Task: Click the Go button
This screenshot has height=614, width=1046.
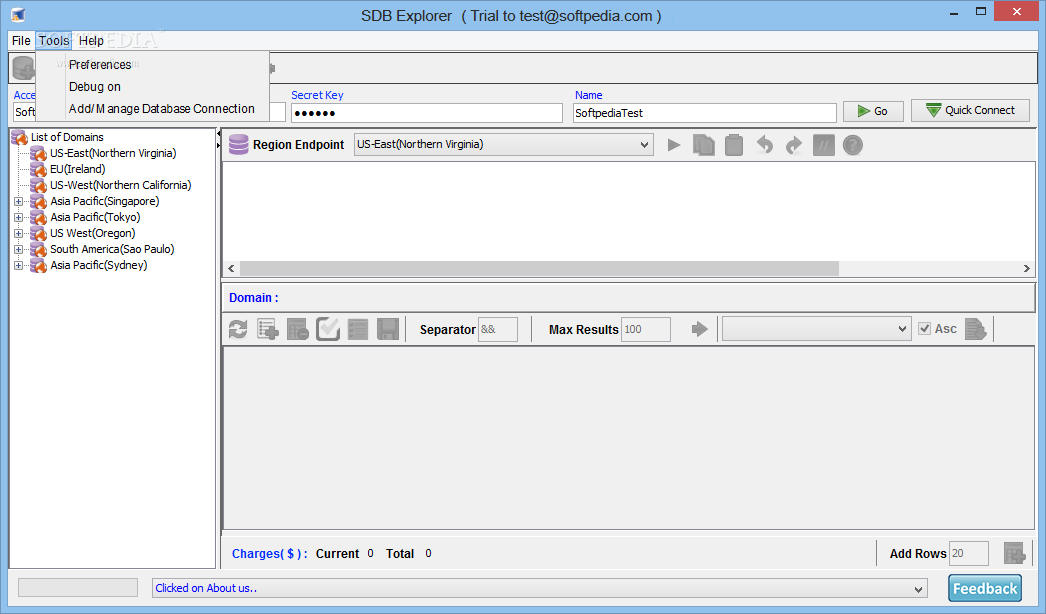Action: pyautogui.click(x=873, y=111)
